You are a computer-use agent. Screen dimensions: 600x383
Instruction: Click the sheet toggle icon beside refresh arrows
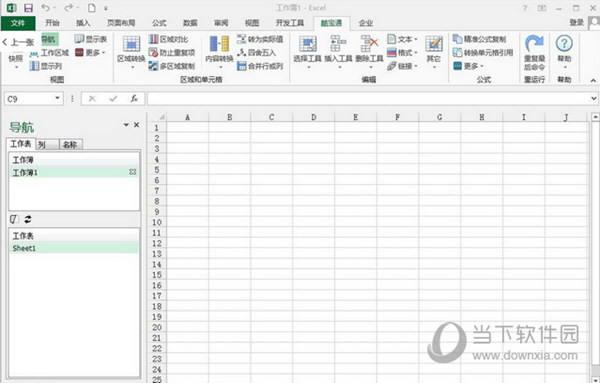pyautogui.click(x=14, y=219)
